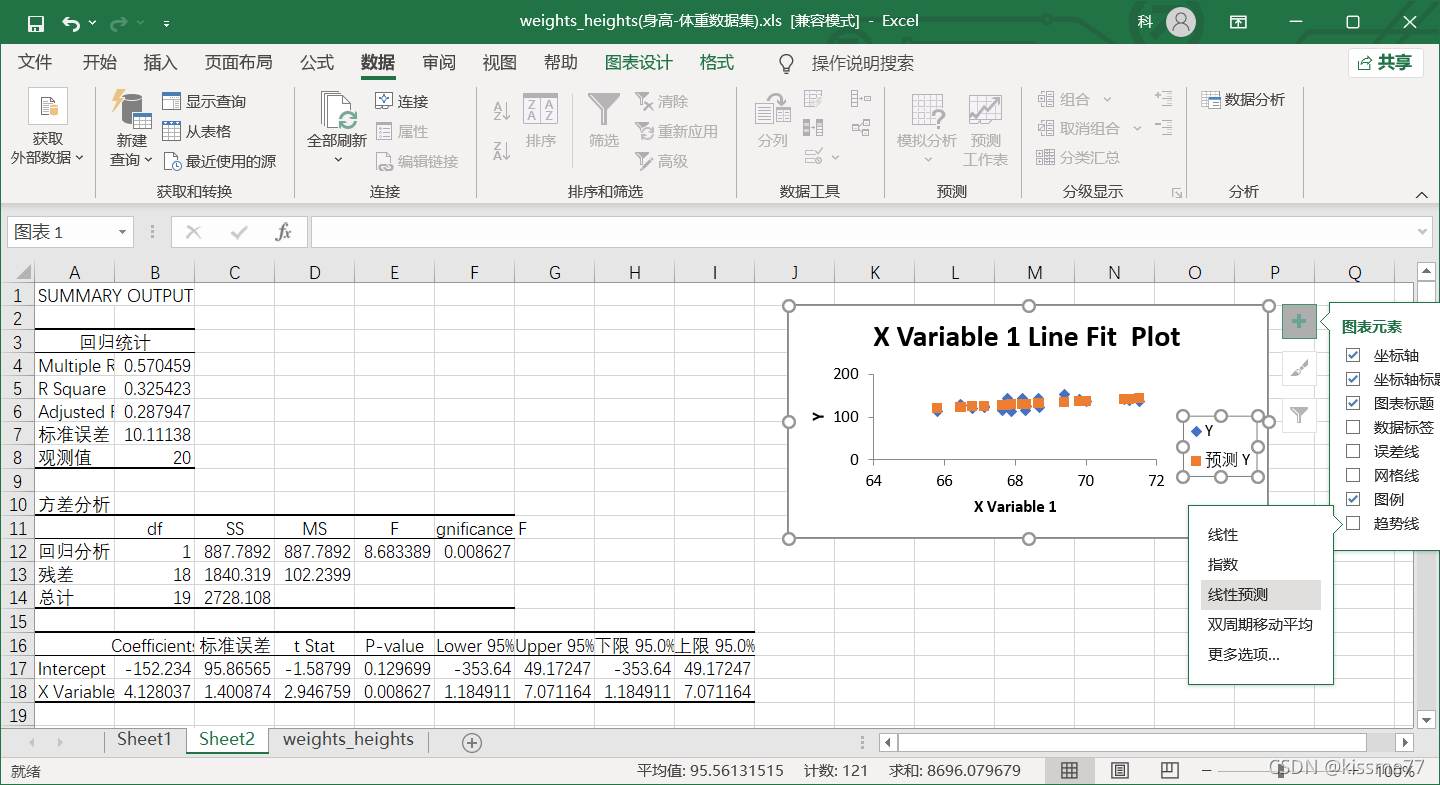
Task: Click the 操作说明搜索 search box
Action: [862, 63]
